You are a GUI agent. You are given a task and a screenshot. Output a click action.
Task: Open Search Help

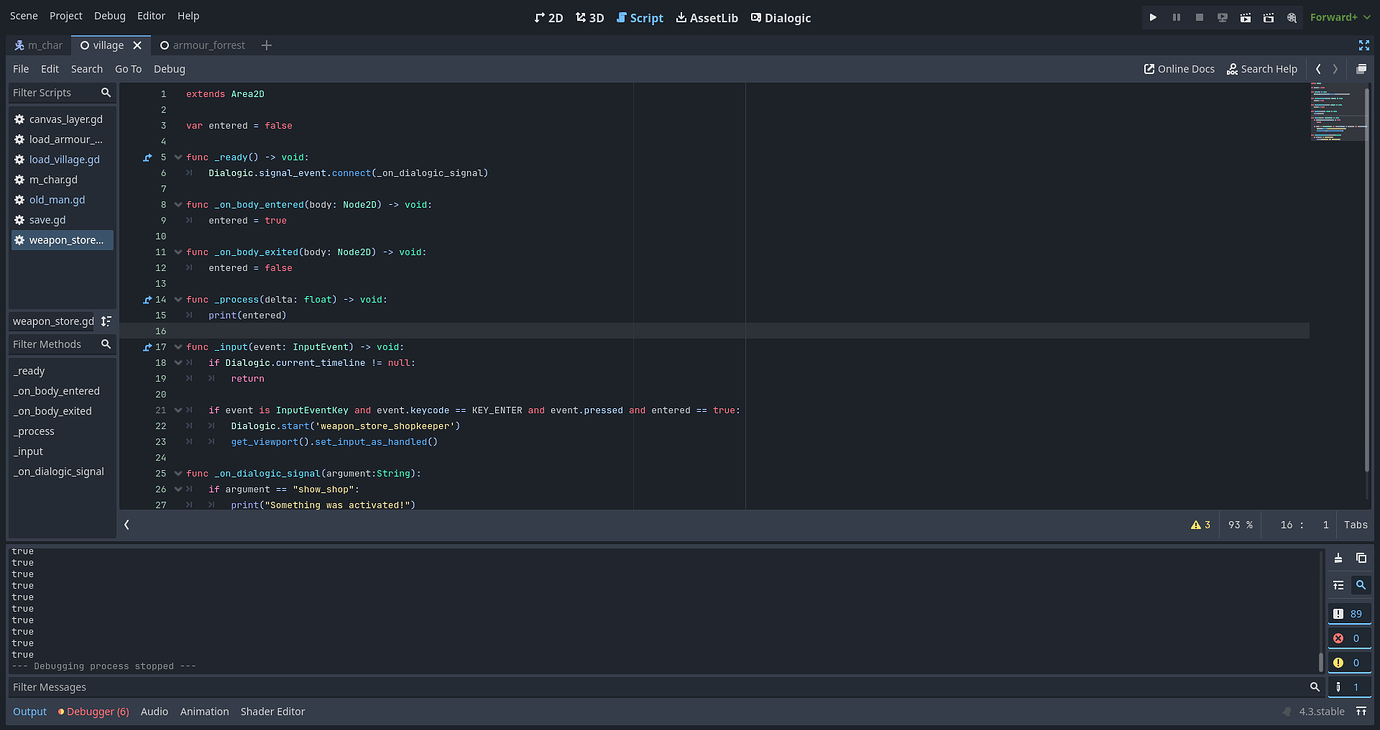[1262, 69]
